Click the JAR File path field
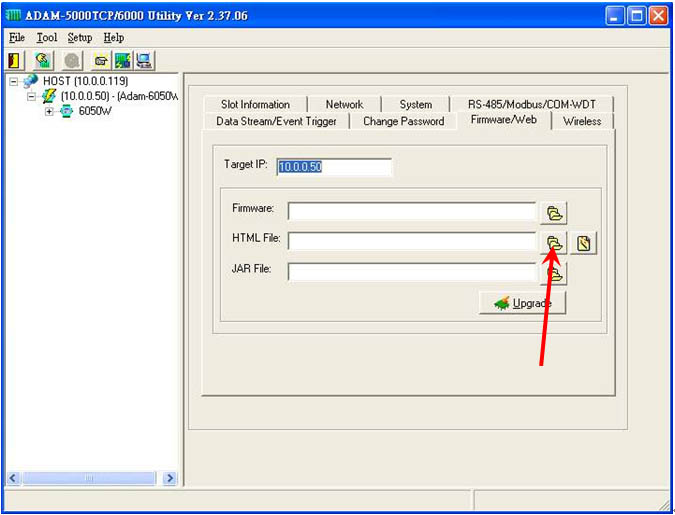 412,272
